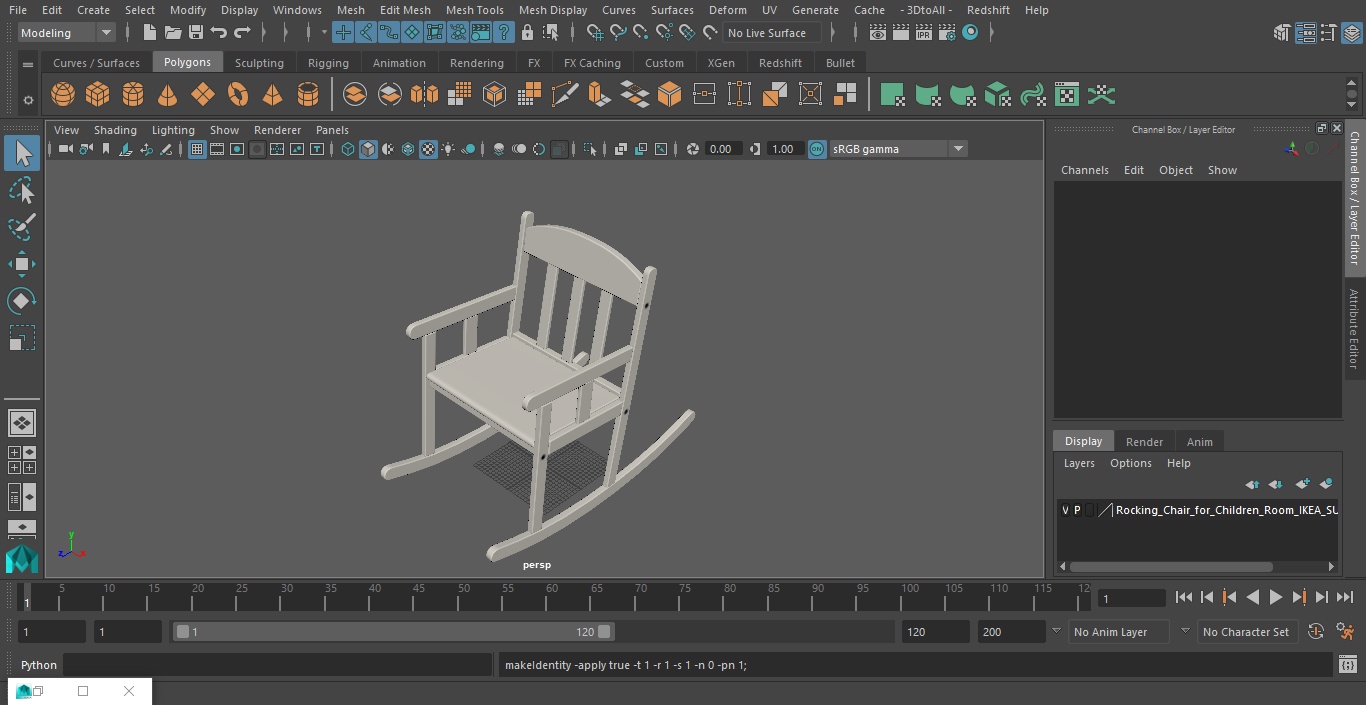Click the Multi-Cut knife shelf icon
The image size is (1366, 705).
(565, 95)
